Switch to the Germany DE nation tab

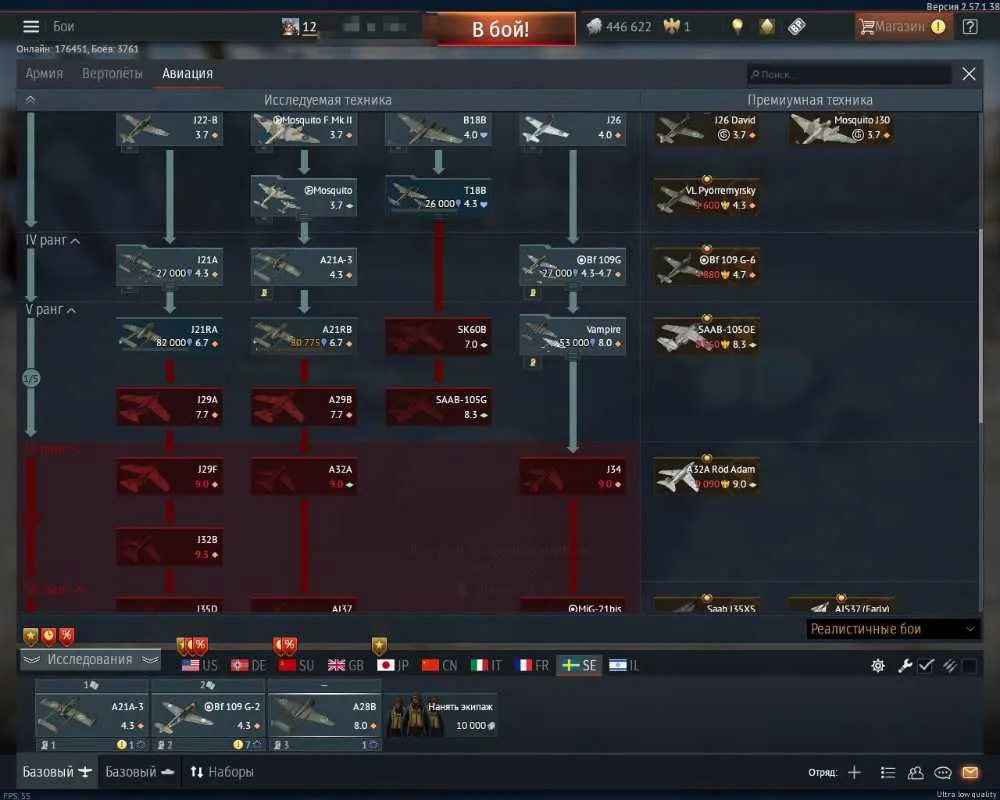[249, 666]
